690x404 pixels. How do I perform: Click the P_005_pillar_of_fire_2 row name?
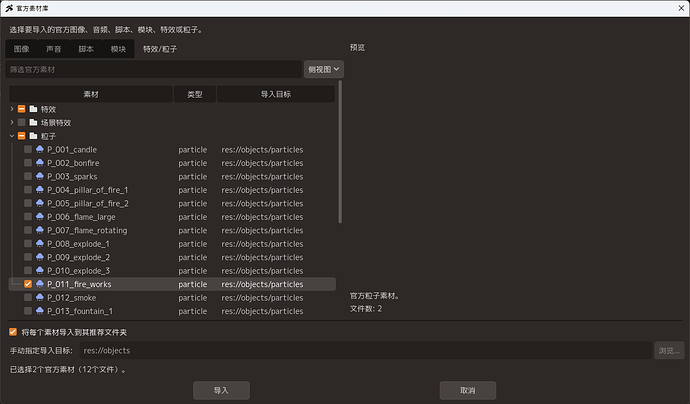click(x=88, y=203)
